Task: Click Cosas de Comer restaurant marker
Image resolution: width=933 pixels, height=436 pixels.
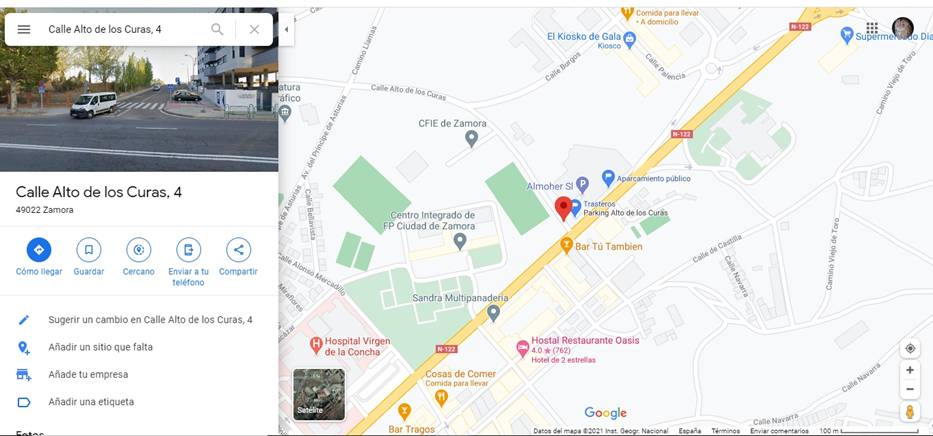Action: (x=441, y=396)
